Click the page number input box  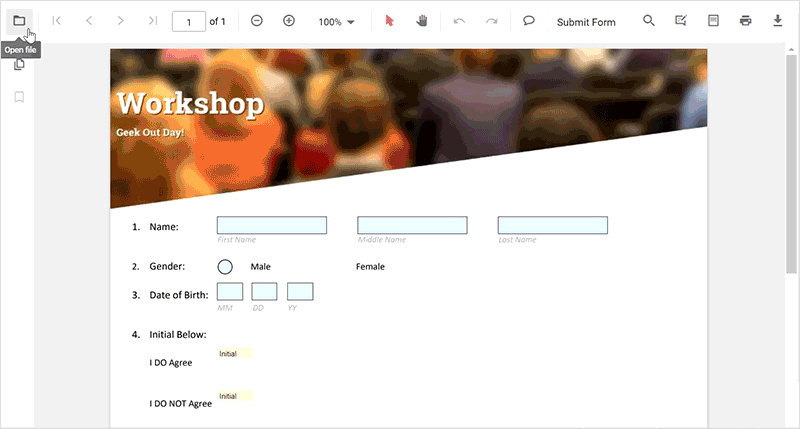click(189, 21)
